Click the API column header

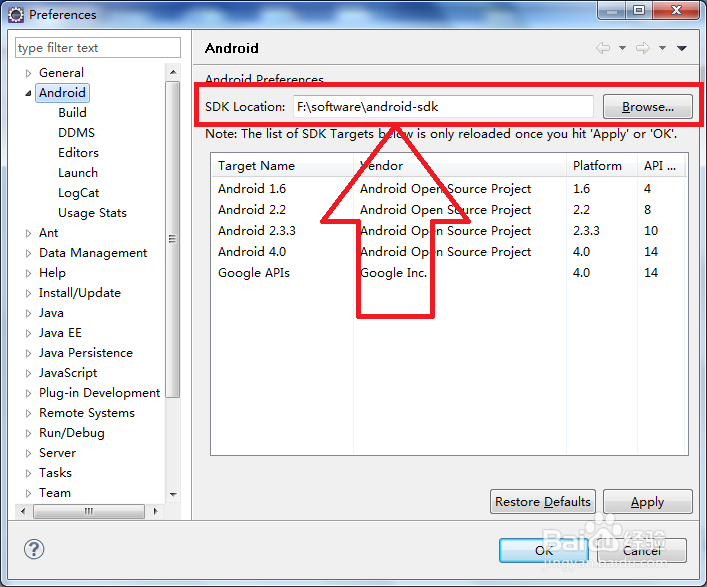point(661,165)
